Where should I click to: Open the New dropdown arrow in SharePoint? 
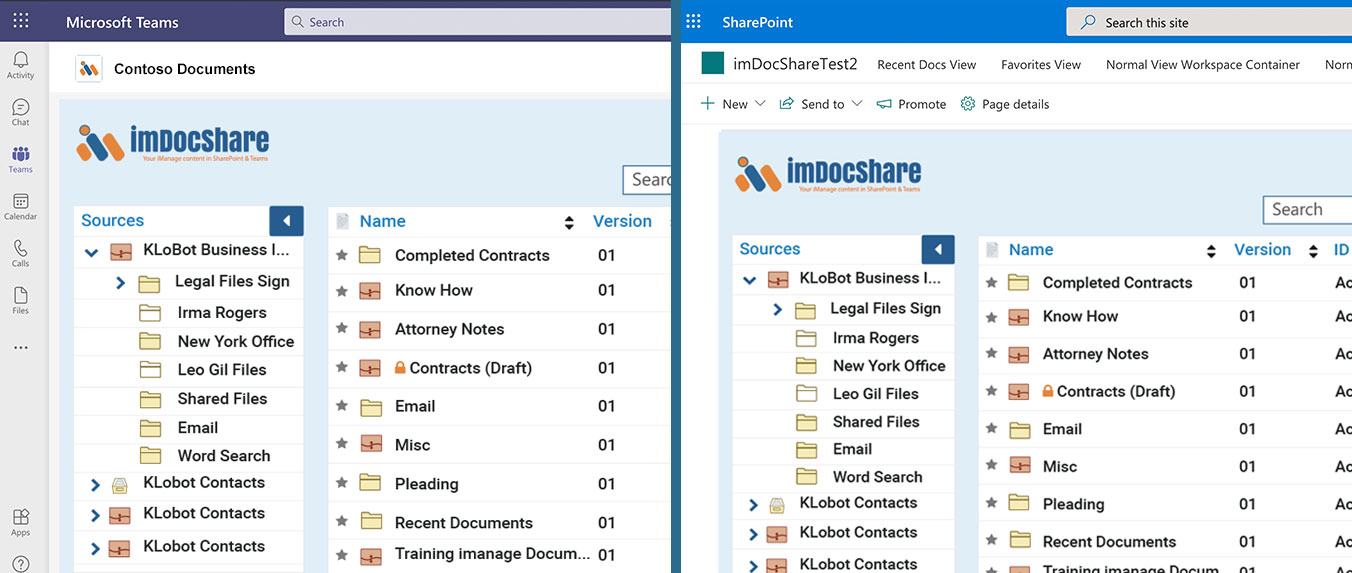760,104
